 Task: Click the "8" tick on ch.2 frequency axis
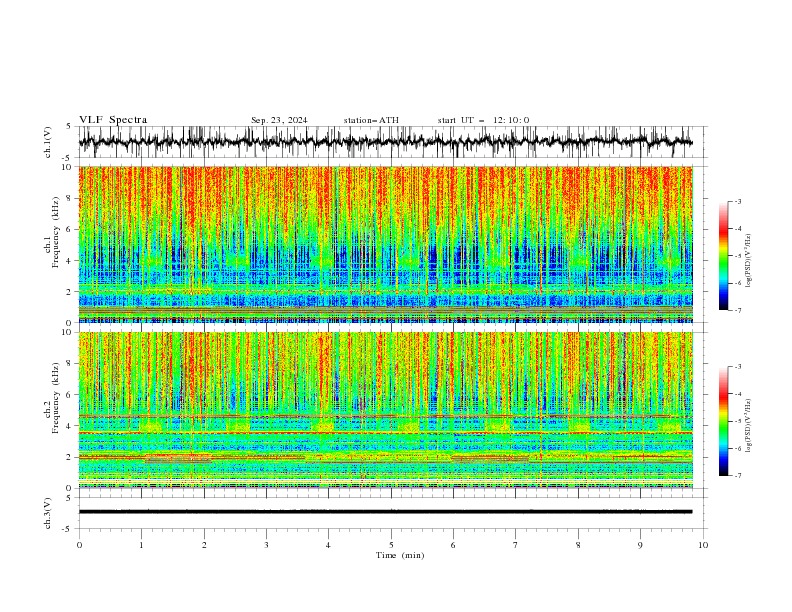[70, 364]
